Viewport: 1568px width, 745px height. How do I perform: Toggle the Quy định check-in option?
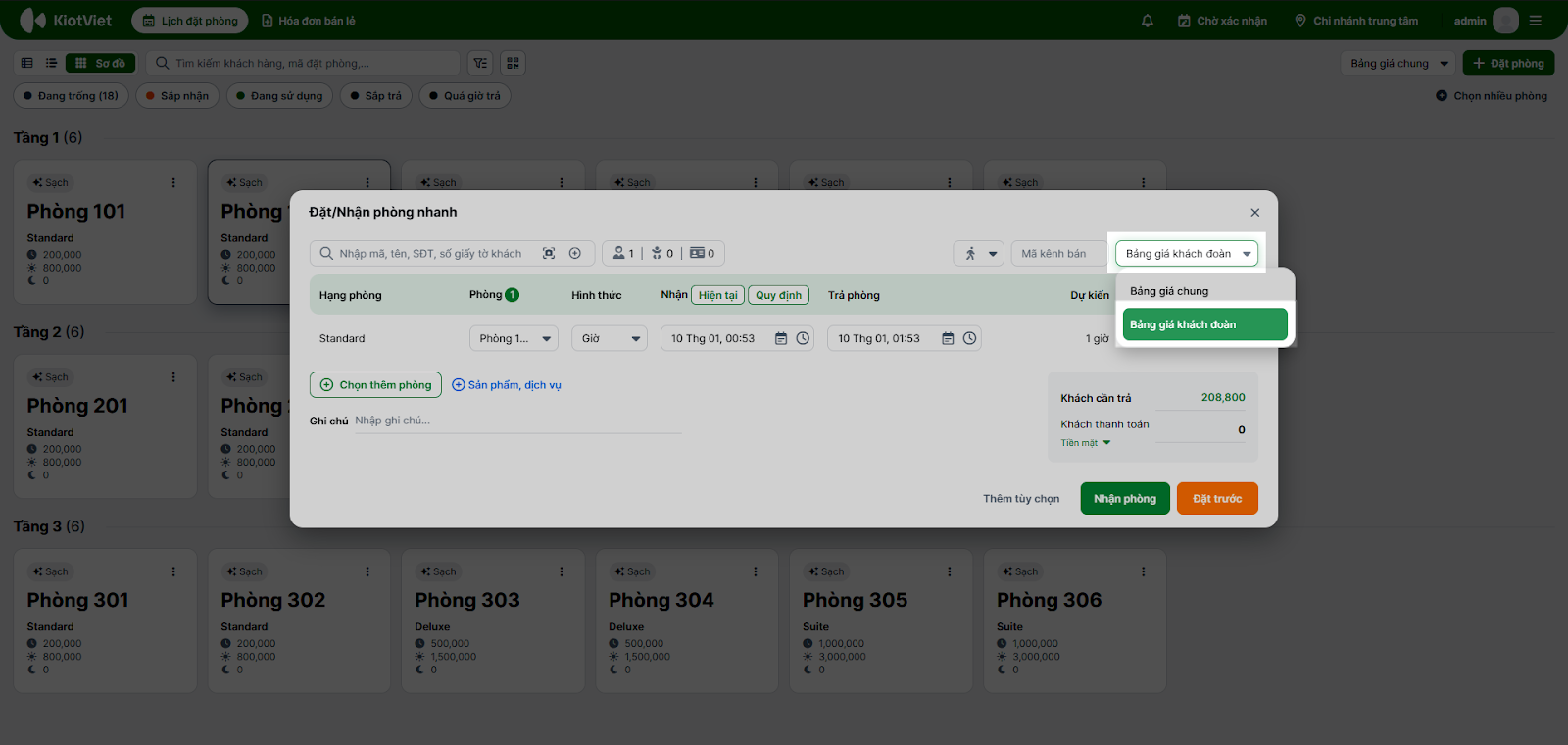pos(778,295)
